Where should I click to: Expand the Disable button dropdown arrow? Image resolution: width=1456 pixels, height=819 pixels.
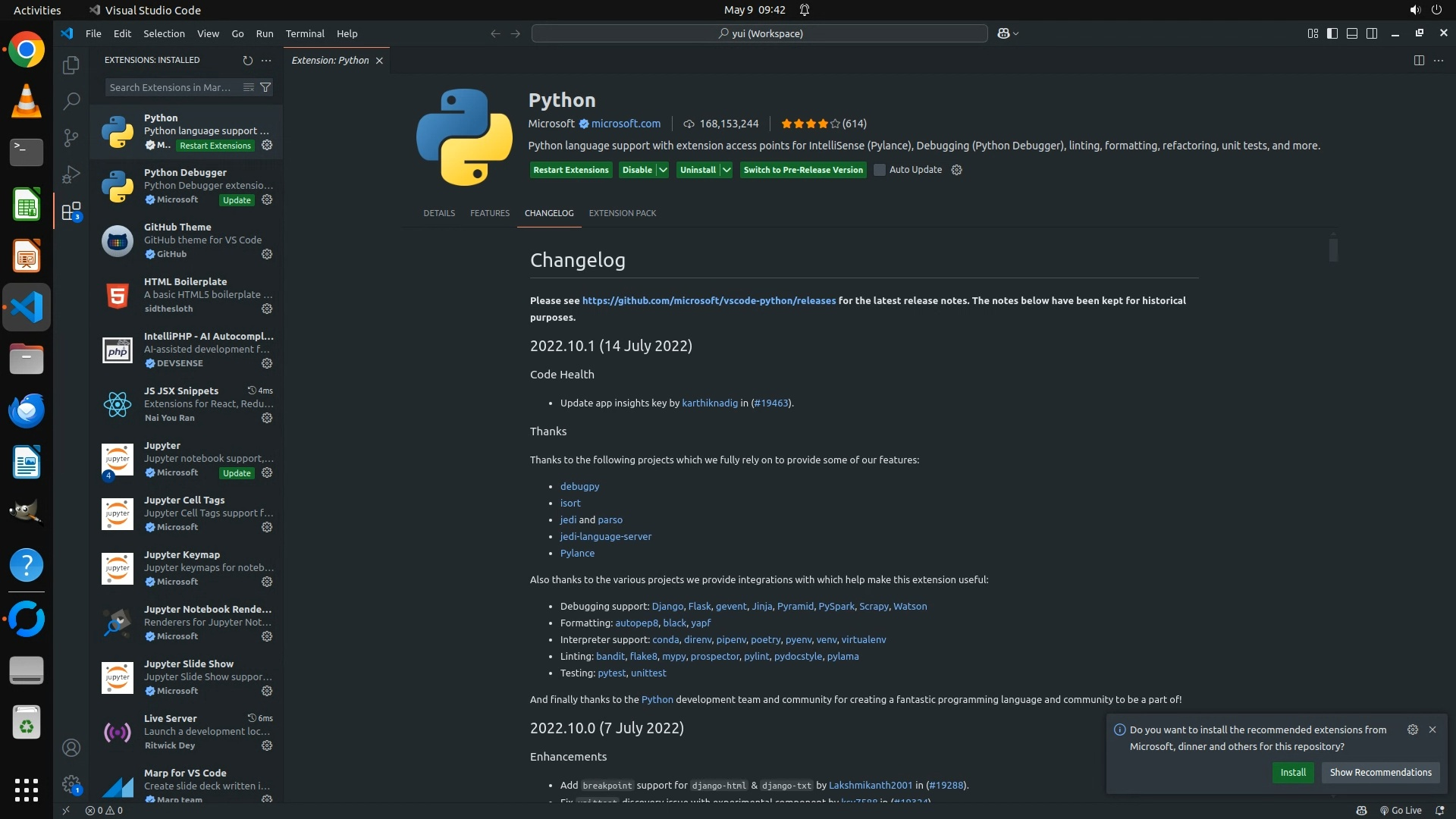(x=663, y=171)
